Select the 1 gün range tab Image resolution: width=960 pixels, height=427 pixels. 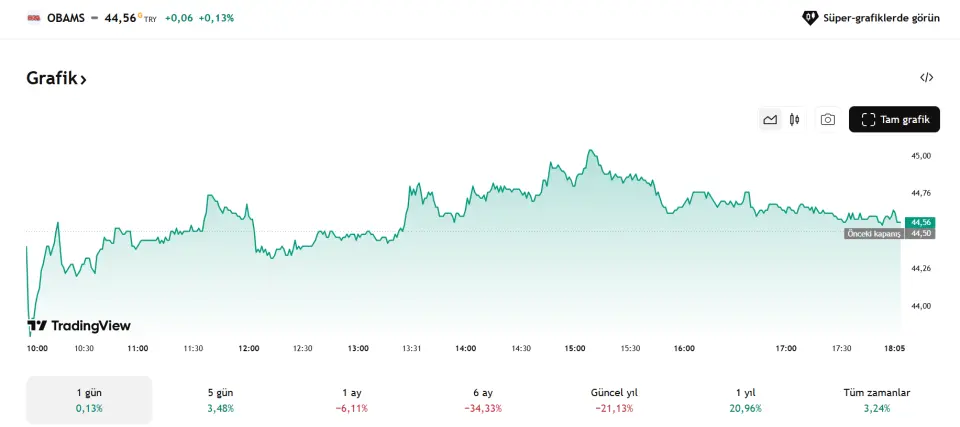pyautogui.click(x=89, y=400)
